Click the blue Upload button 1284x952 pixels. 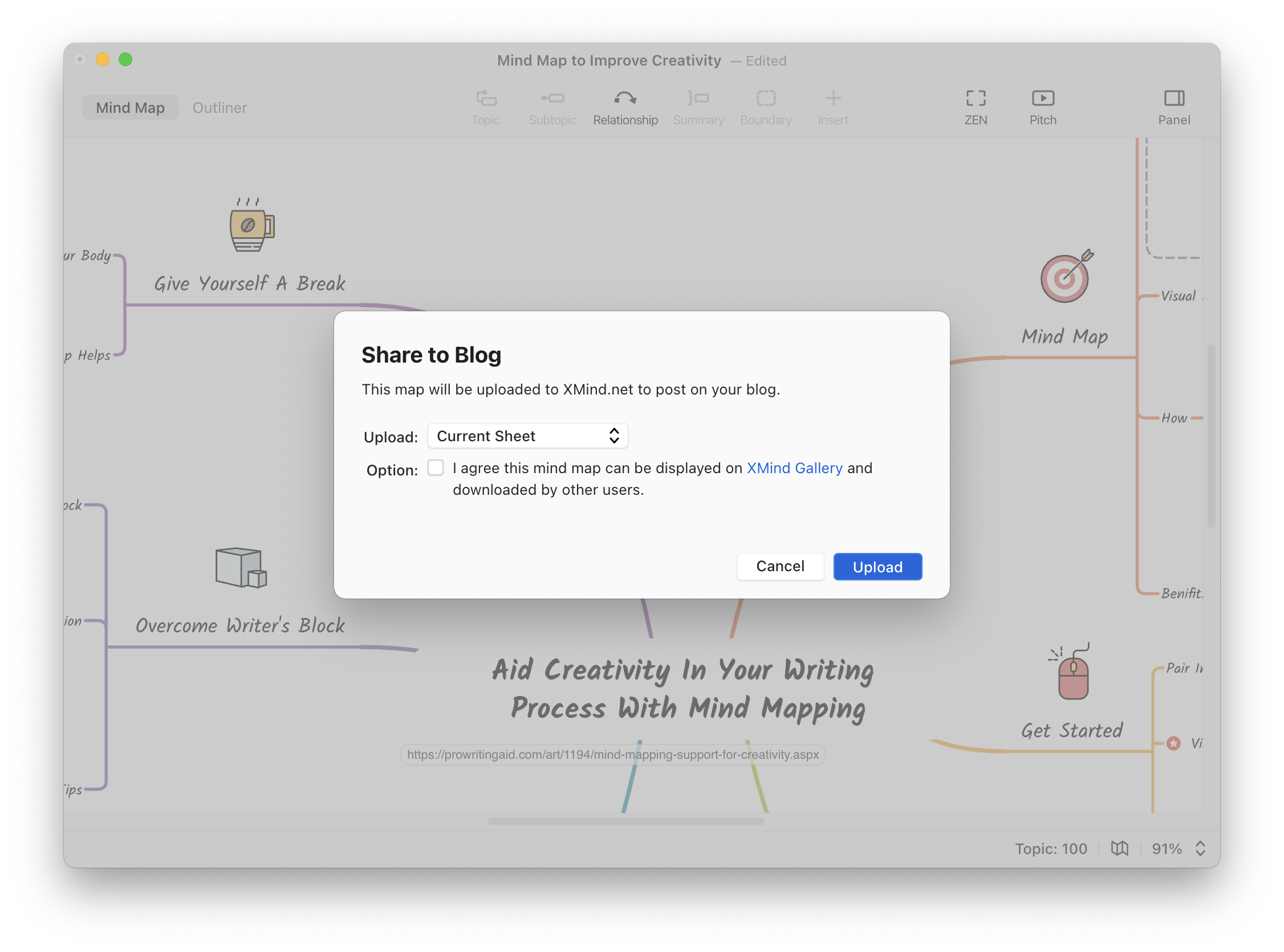coord(877,567)
